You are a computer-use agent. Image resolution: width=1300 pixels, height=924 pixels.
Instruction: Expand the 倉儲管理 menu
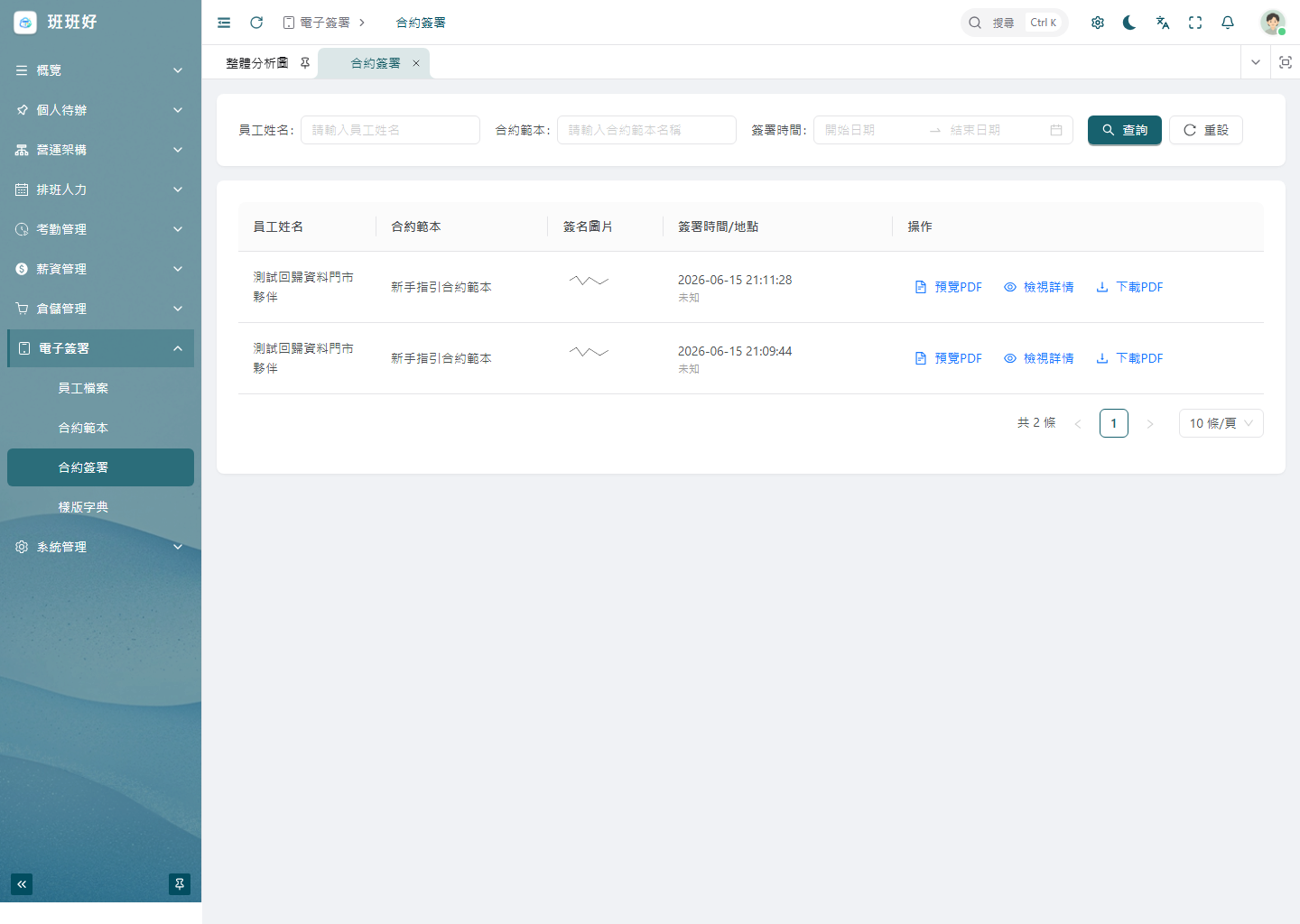(100, 309)
